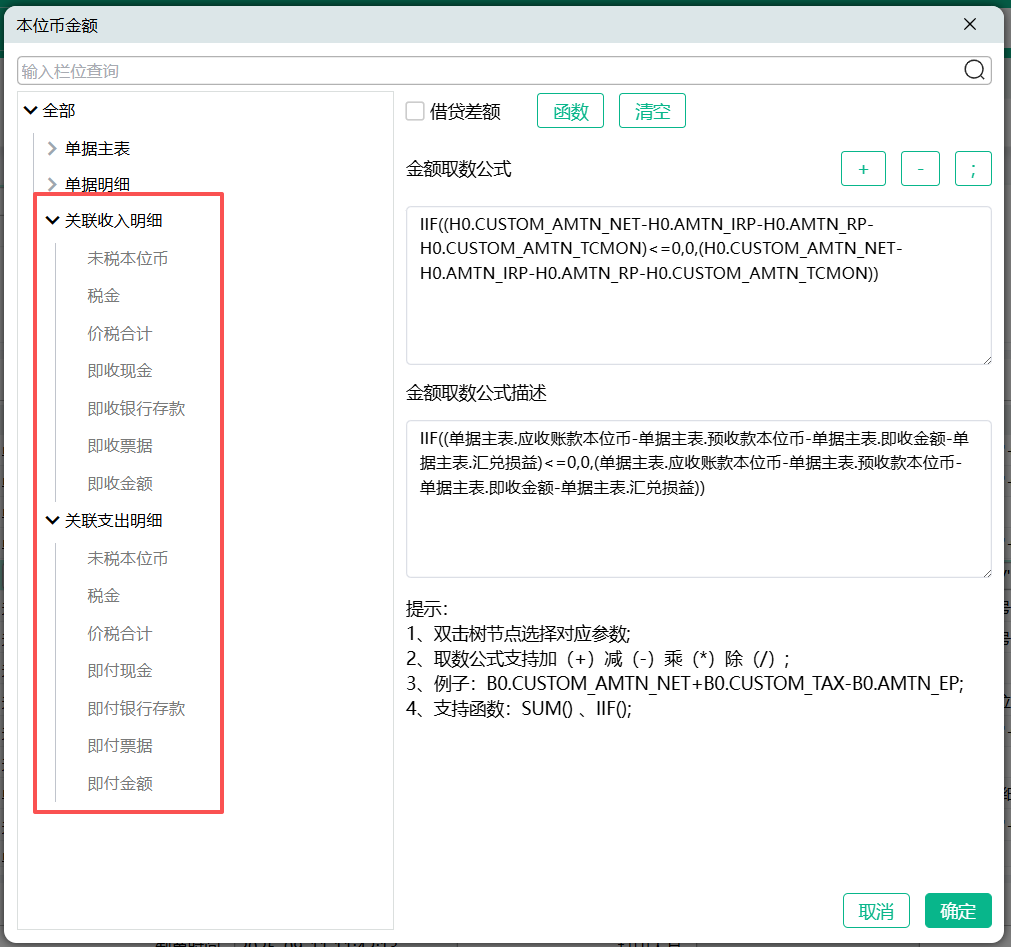This screenshot has width=1011, height=947.
Task: Cancel with the 取消 button
Action: 876,910
